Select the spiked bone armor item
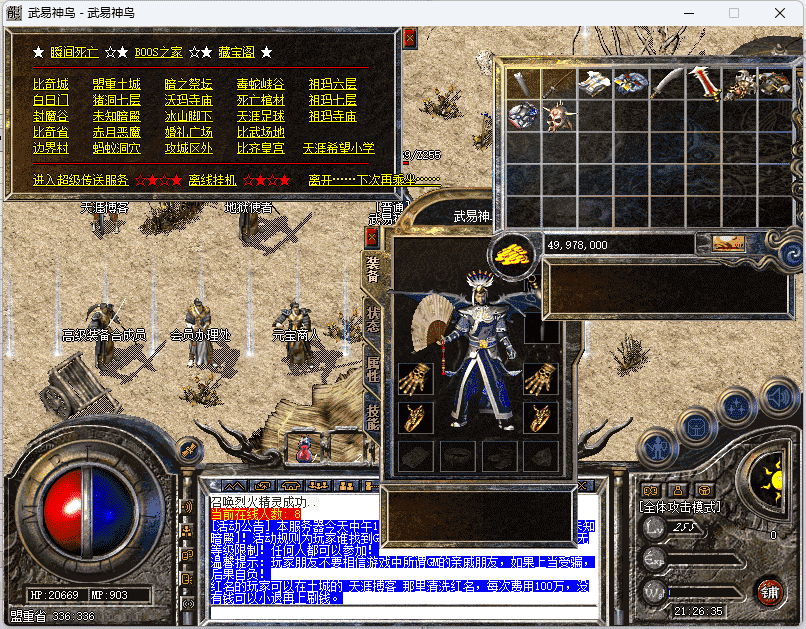806x629 pixels. [x=739, y=83]
